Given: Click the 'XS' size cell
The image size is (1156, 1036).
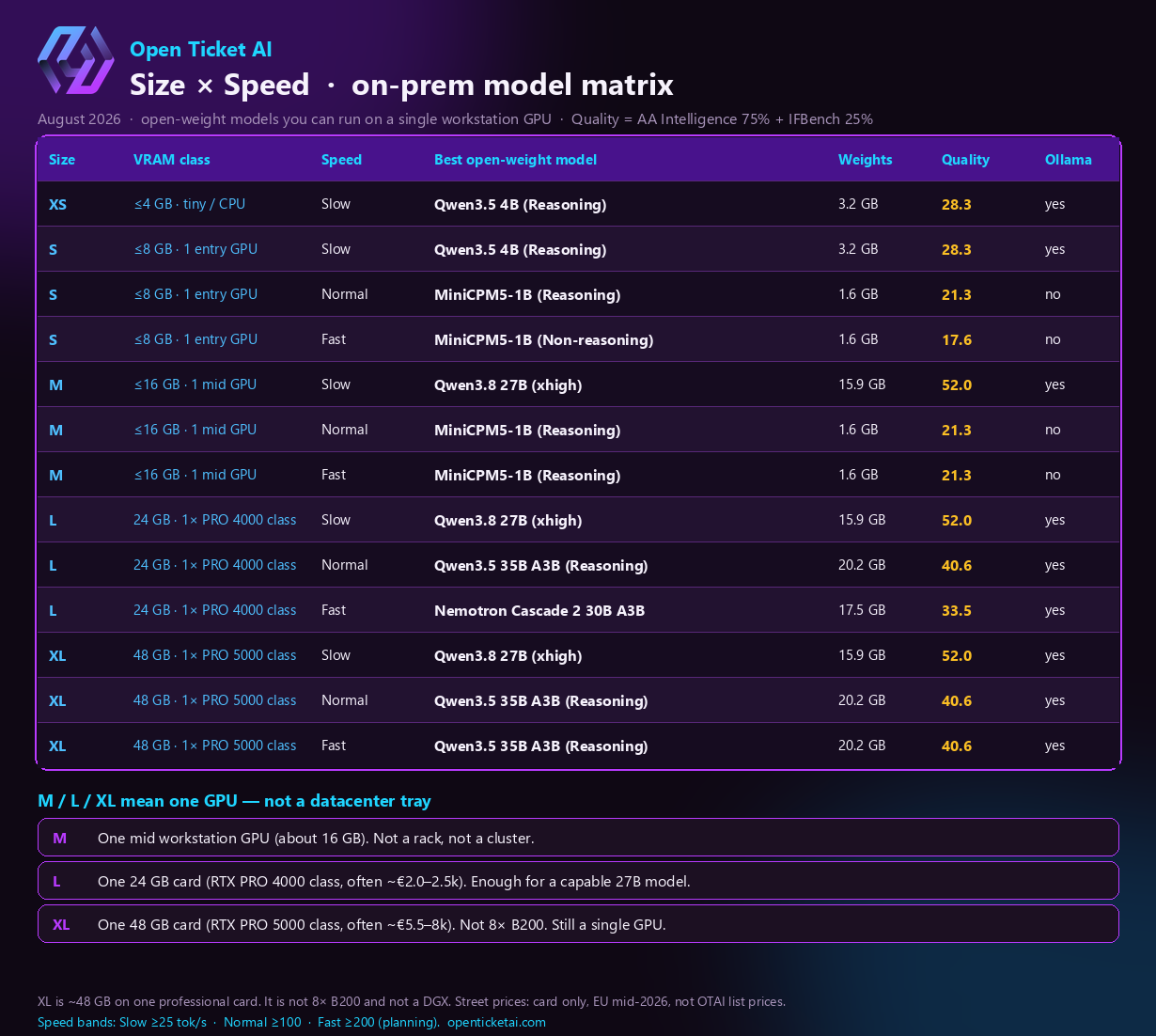Looking at the screenshot, I should 57,205.
